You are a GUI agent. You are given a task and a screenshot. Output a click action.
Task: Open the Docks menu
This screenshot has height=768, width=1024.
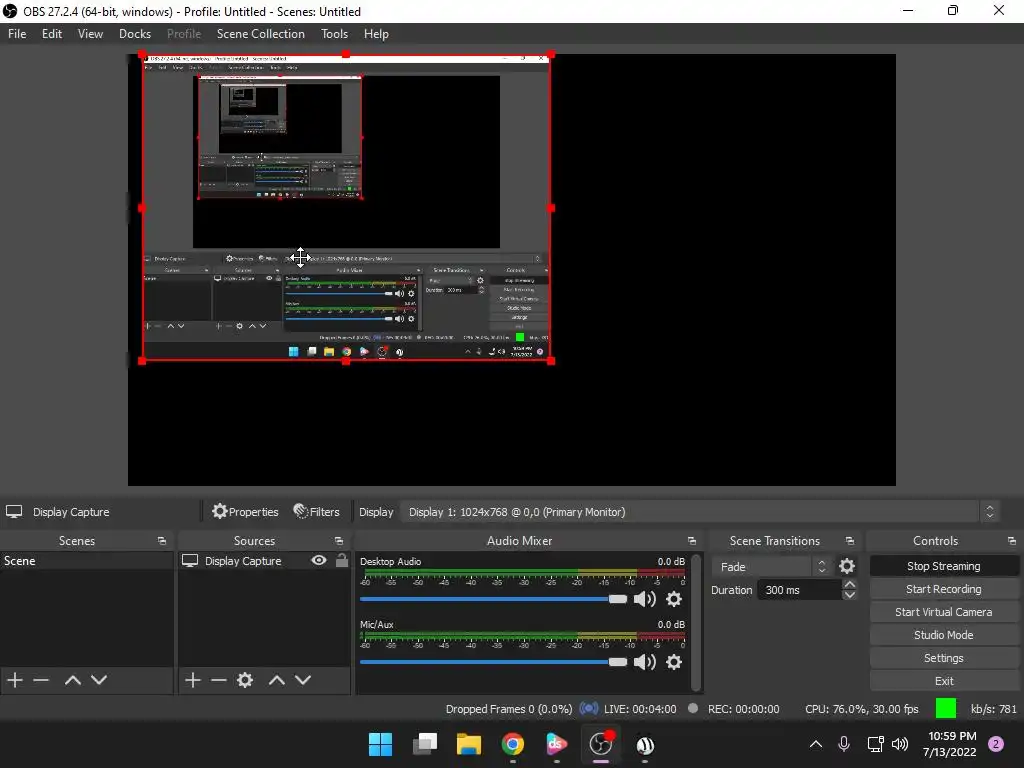click(x=135, y=34)
